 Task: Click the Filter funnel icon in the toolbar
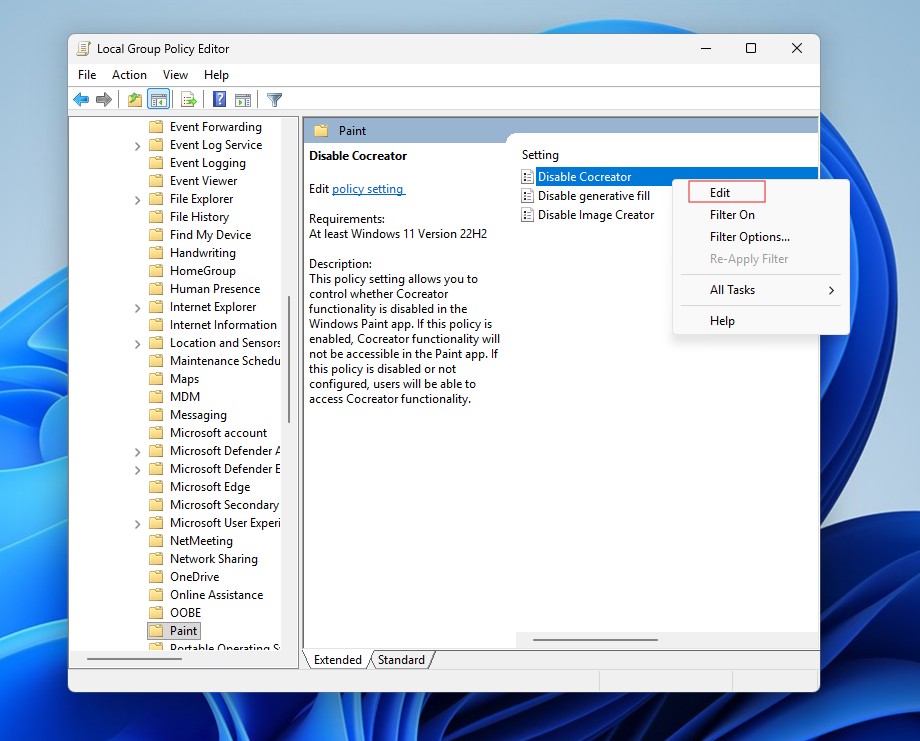pos(274,99)
